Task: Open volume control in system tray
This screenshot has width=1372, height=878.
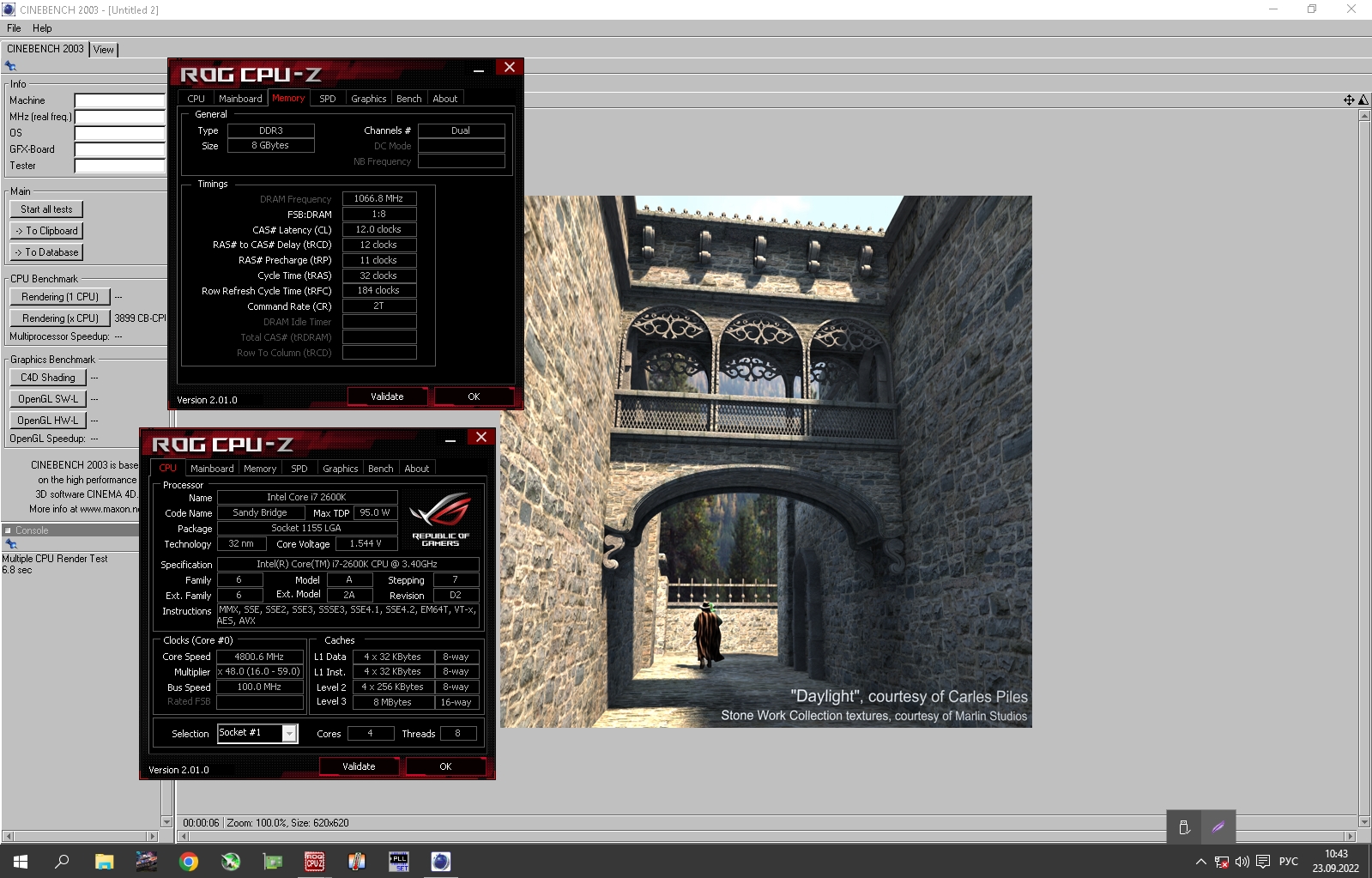Action: point(1242,862)
